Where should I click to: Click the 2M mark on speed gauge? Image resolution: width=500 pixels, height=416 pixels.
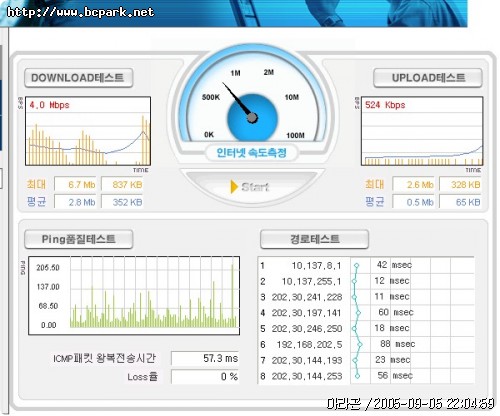(269, 72)
